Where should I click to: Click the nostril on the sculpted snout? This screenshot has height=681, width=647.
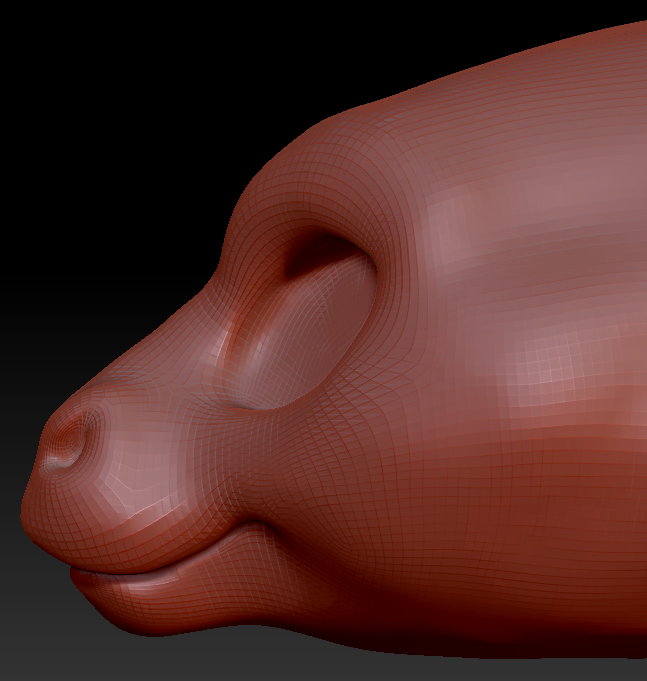tap(69, 439)
